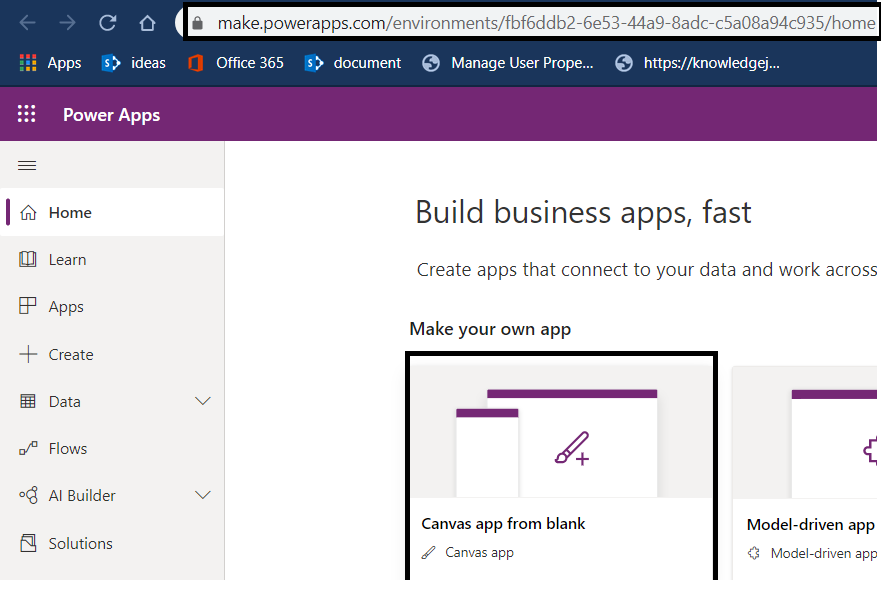Open Apps in the left navigation
The height and width of the screenshot is (589, 881).
coord(112,307)
